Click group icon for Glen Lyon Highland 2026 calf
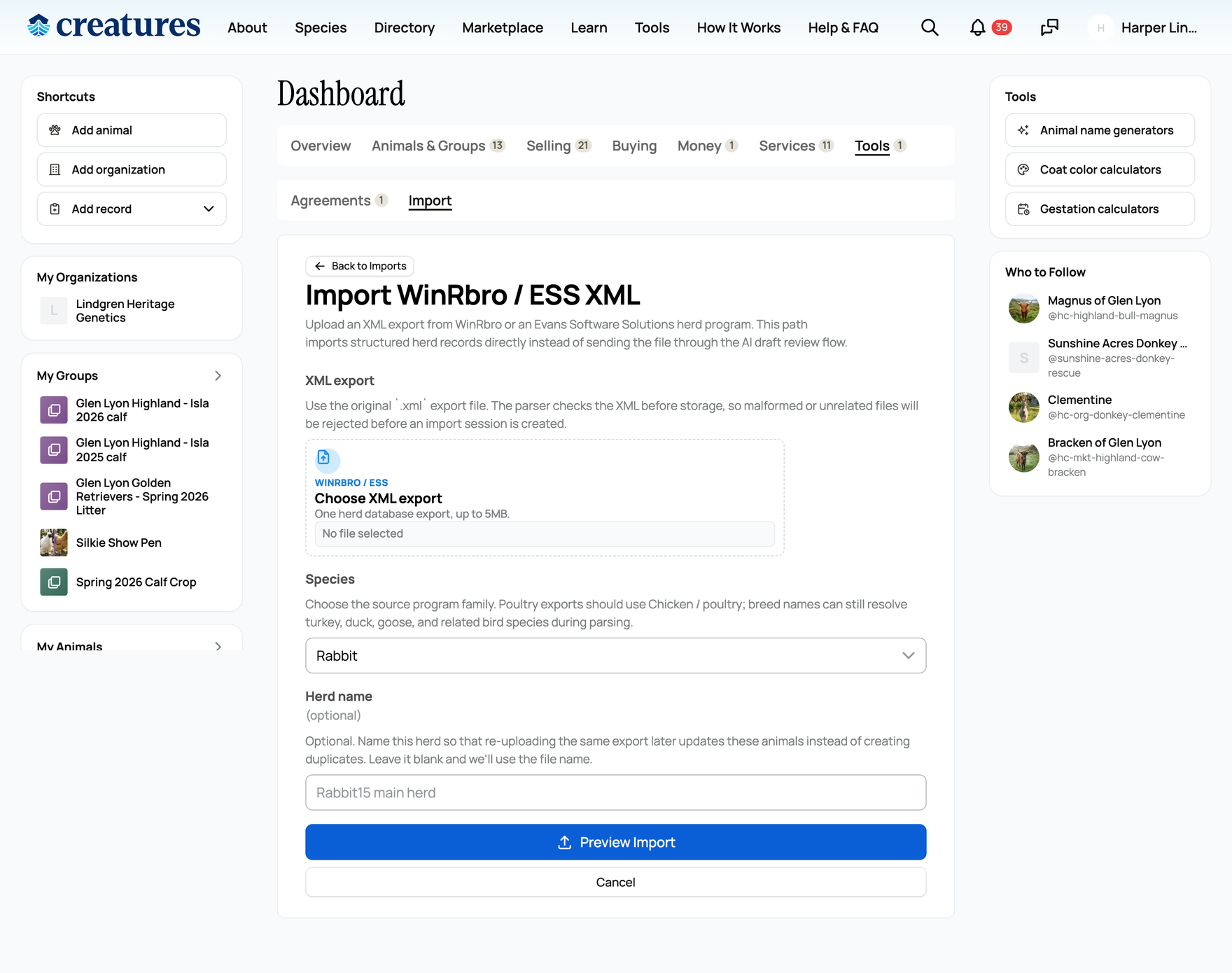 coord(54,410)
